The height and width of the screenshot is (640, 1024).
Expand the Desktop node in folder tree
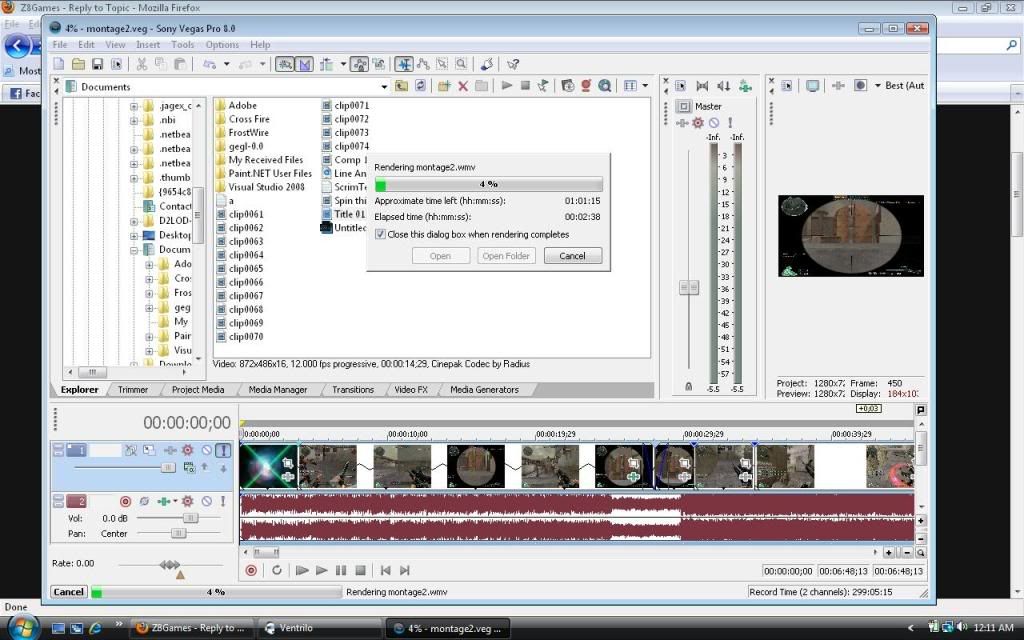point(134,235)
